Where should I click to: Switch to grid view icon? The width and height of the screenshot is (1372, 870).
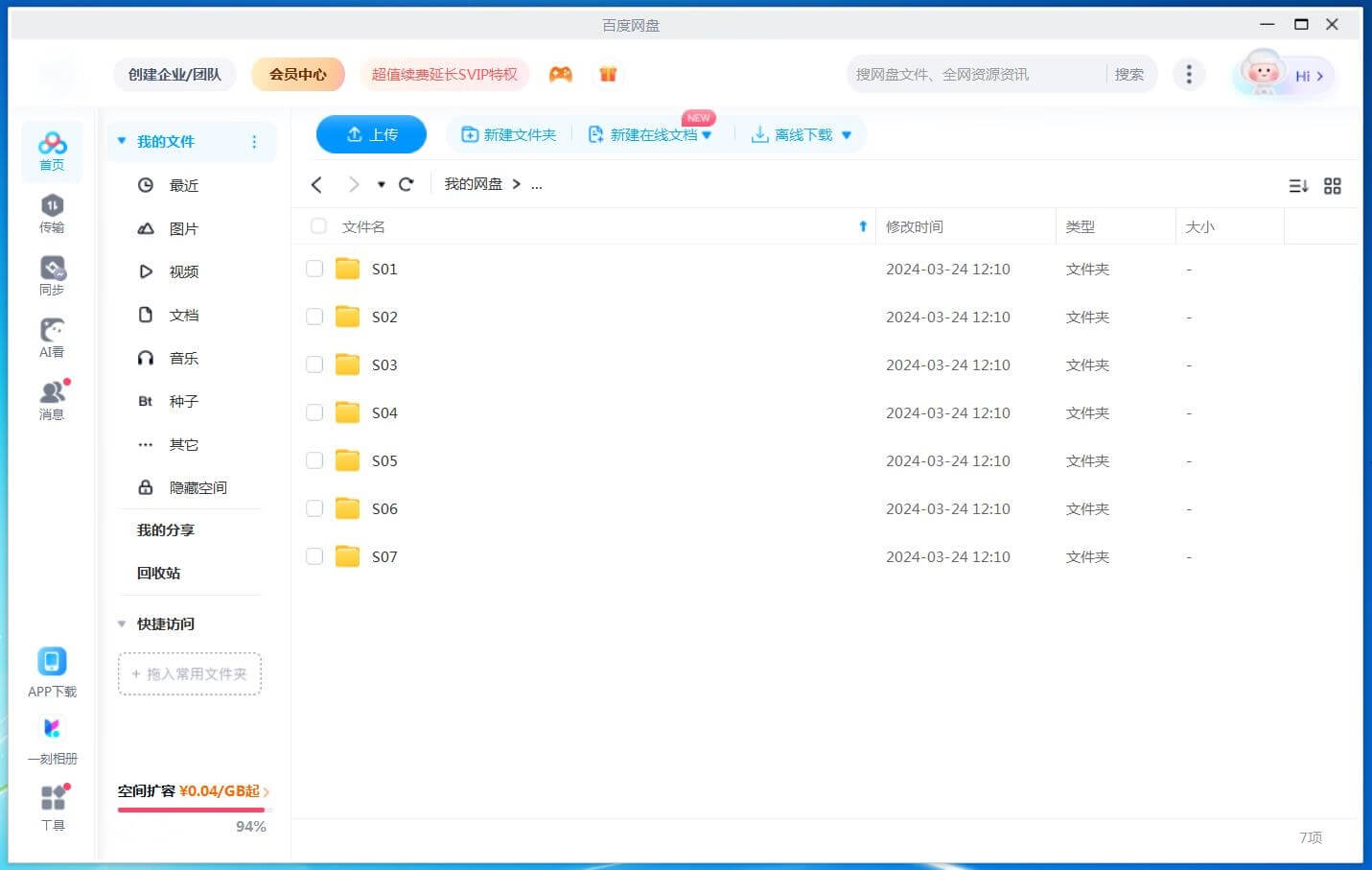pos(1332,186)
